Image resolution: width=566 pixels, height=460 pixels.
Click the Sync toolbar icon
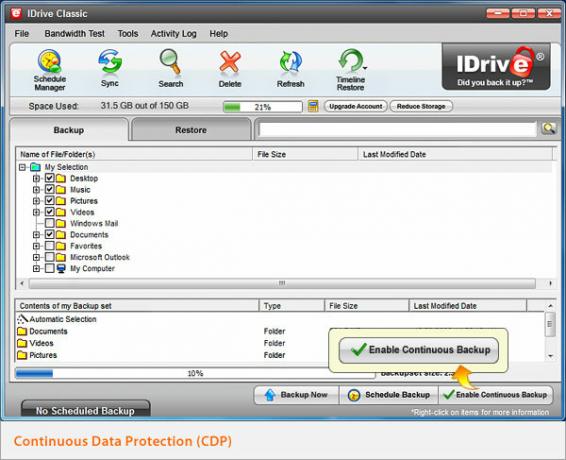pos(110,68)
